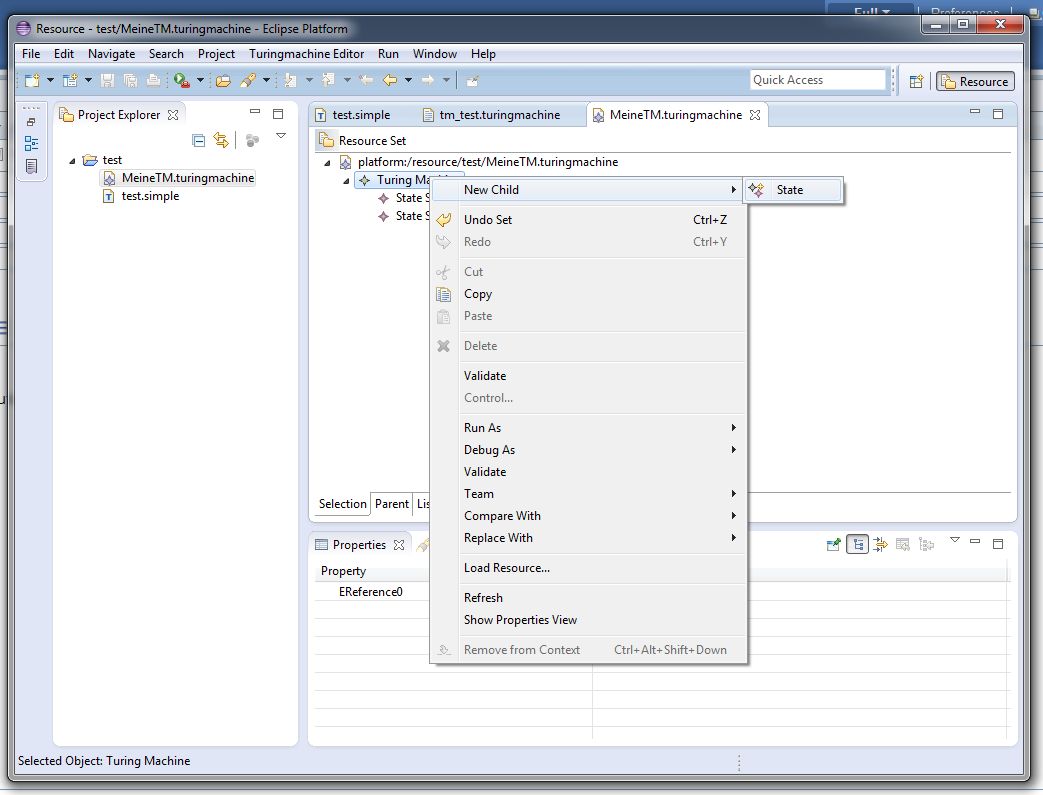Open the Turingmachine Editor menu

[307, 54]
